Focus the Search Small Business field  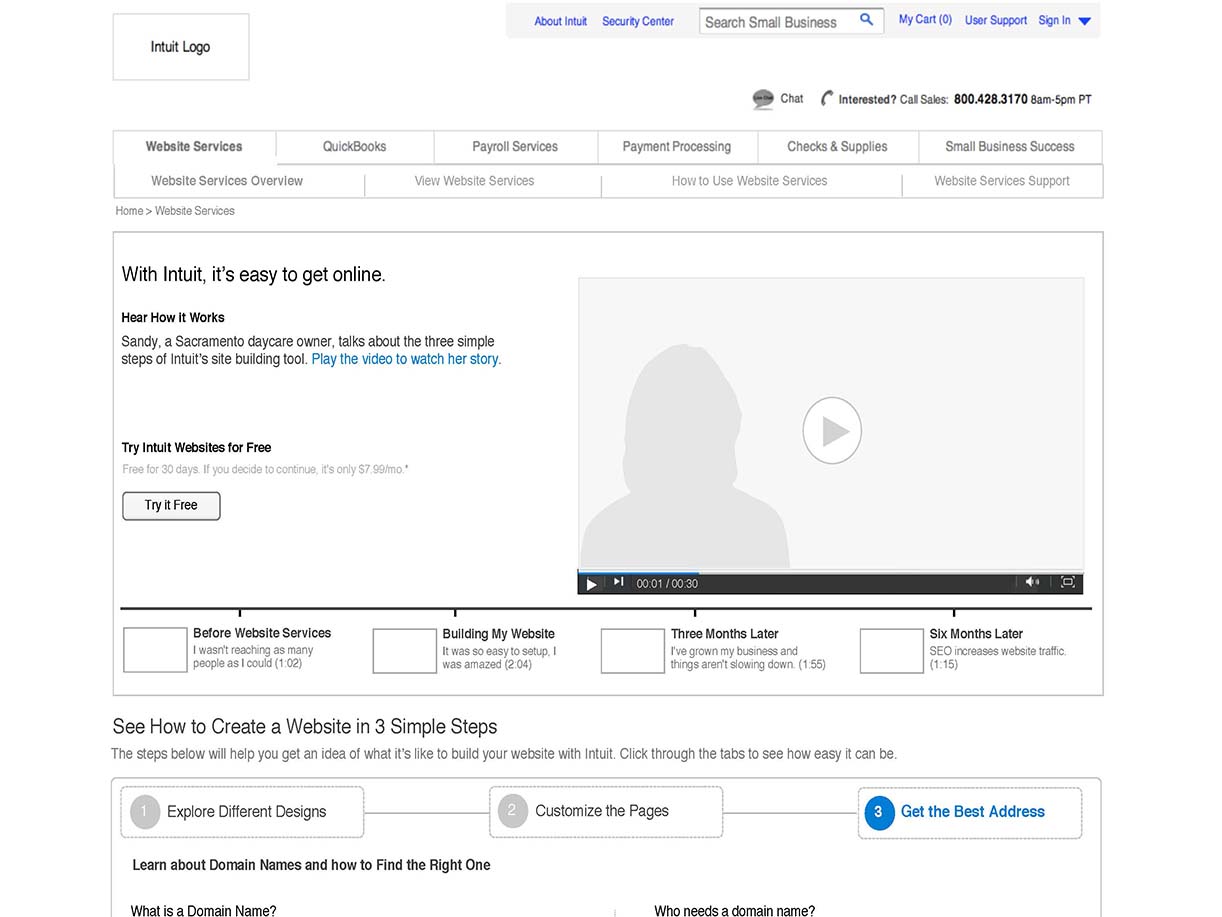point(791,21)
